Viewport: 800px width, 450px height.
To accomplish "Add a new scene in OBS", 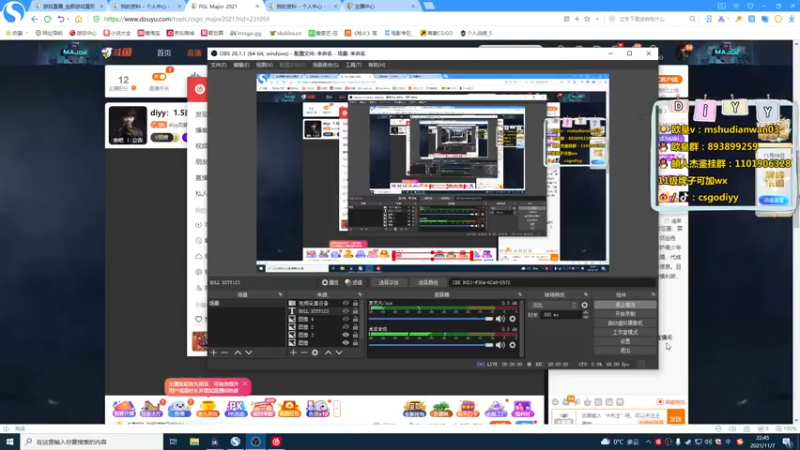I will click(214, 353).
